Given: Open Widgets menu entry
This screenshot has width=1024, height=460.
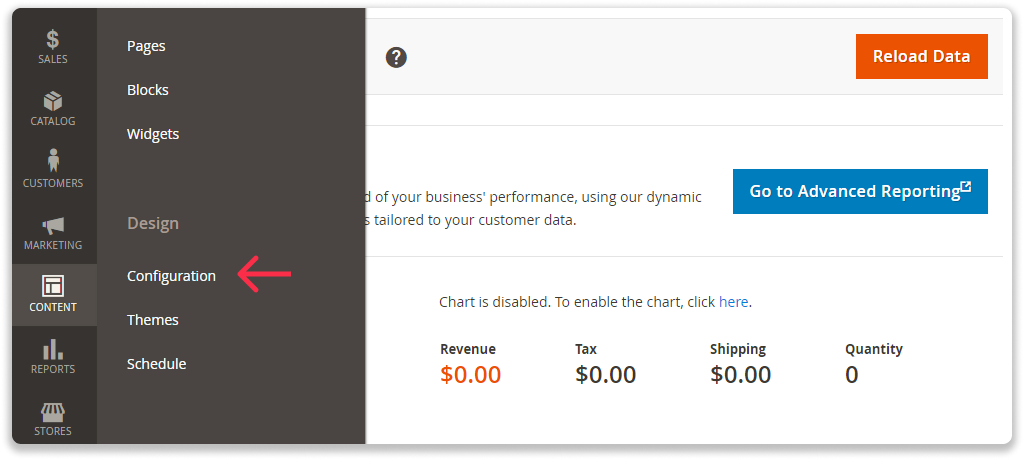Looking at the screenshot, I should [x=153, y=134].
